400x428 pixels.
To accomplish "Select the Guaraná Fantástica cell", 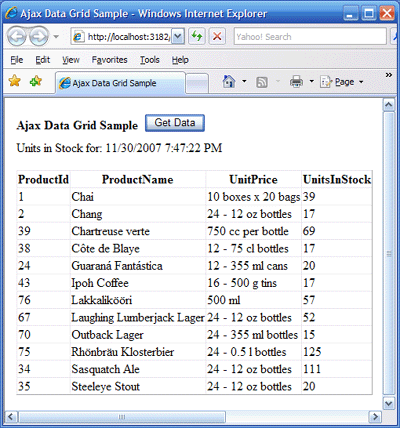I will 137,266.
